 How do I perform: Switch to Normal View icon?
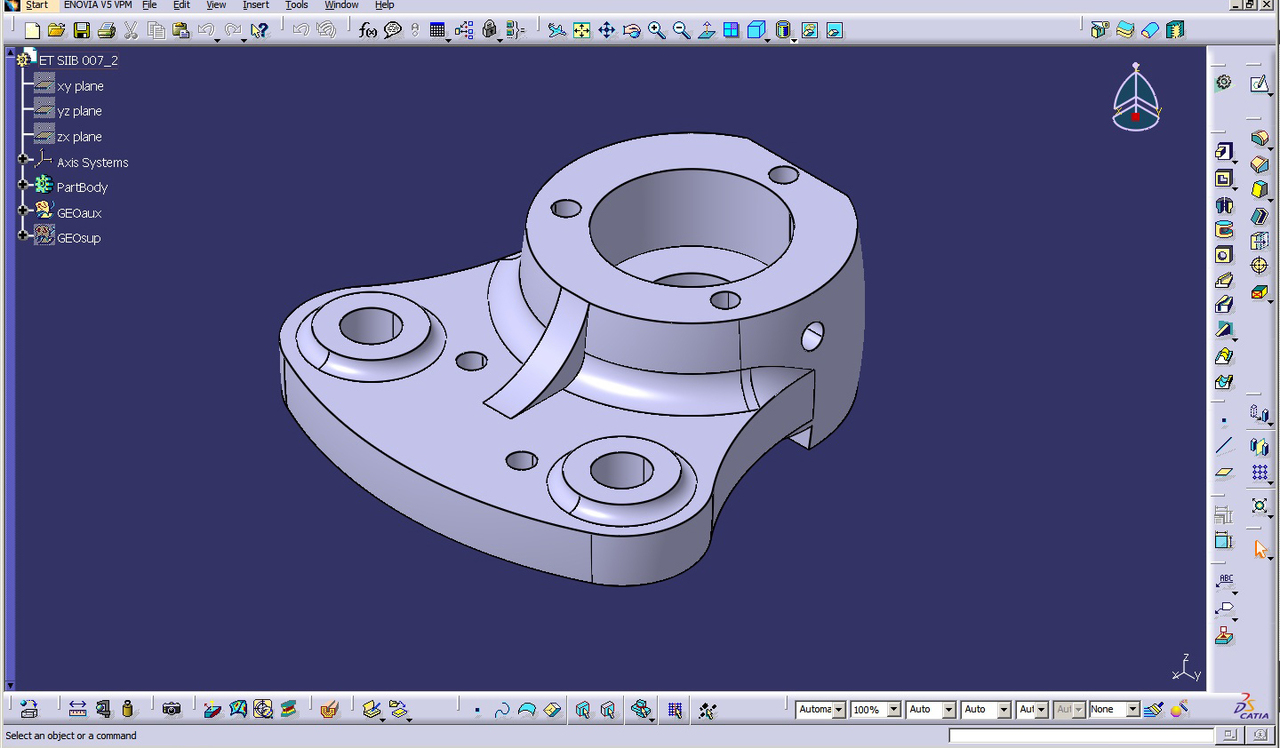point(707,31)
